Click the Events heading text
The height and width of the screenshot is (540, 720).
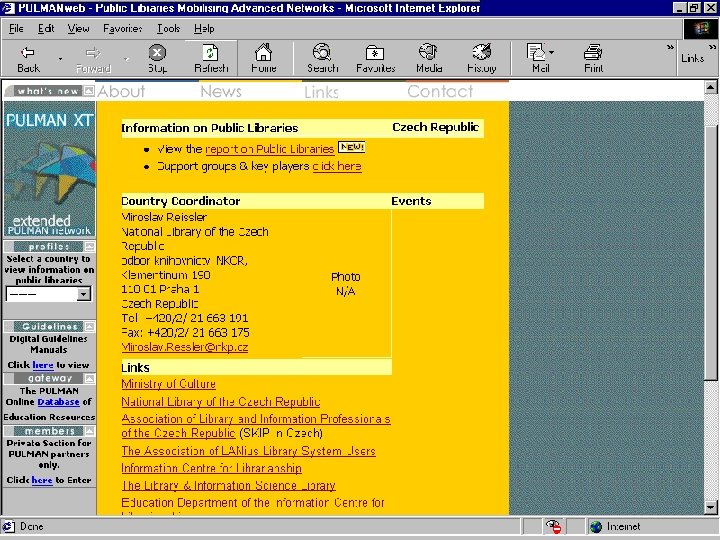(411, 201)
